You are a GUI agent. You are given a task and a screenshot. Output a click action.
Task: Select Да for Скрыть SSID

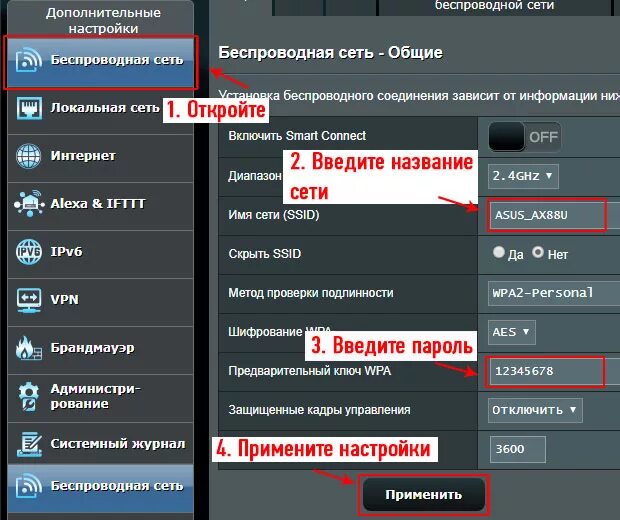click(x=499, y=252)
